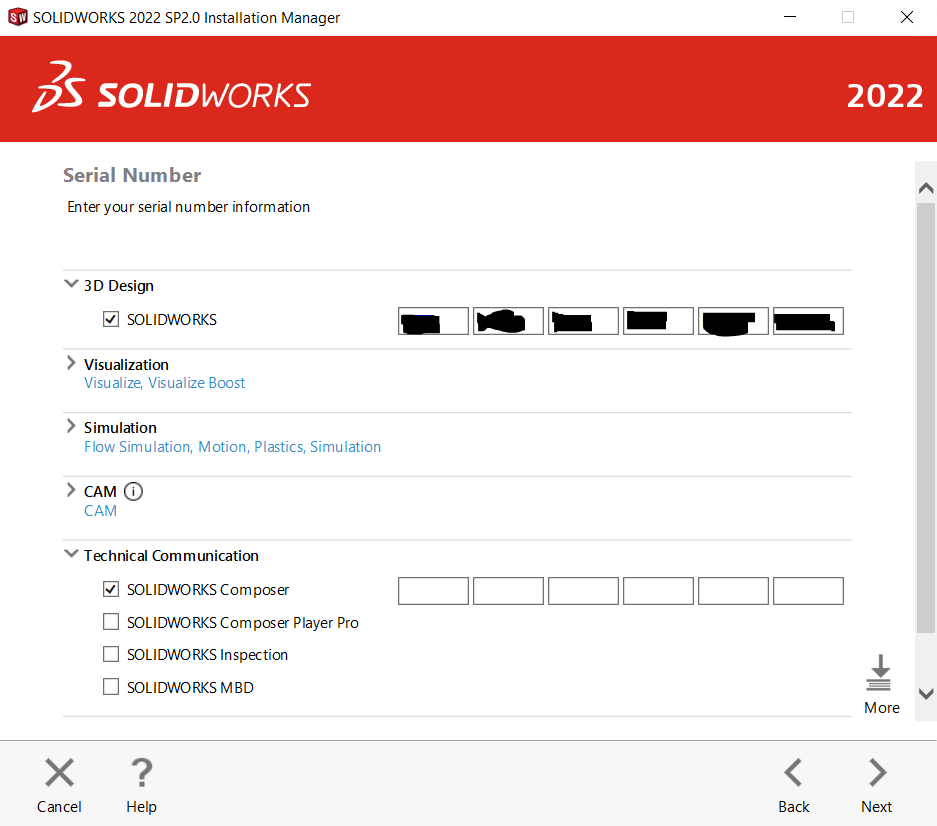The height and width of the screenshot is (826, 937).
Task: Click the 3DS SOLIDWORKS banner logo
Action: (x=171, y=89)
